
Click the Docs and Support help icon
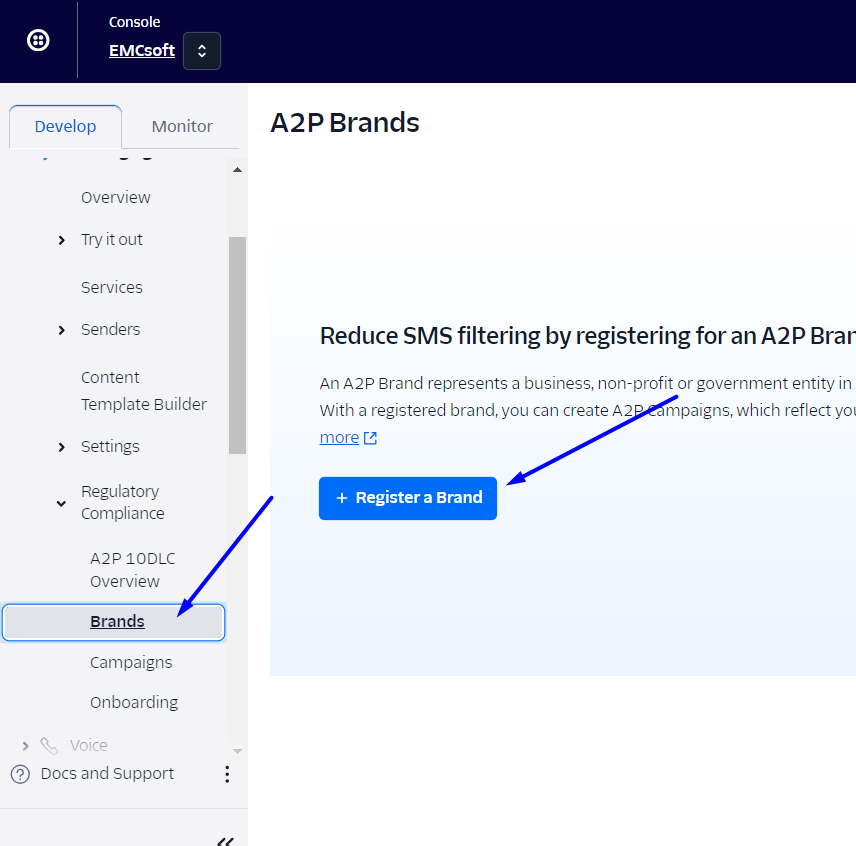point(20,774)
